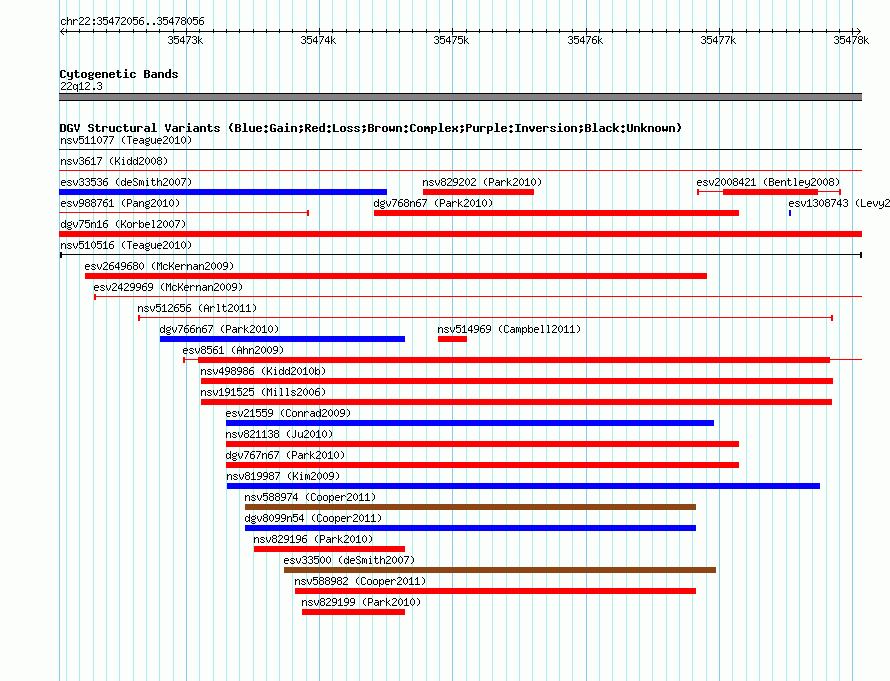This screenshot has width=890, height=681.
Task: Click dgv8099n54 (Cooper2011) label
Action: click(x=313, y=518)
